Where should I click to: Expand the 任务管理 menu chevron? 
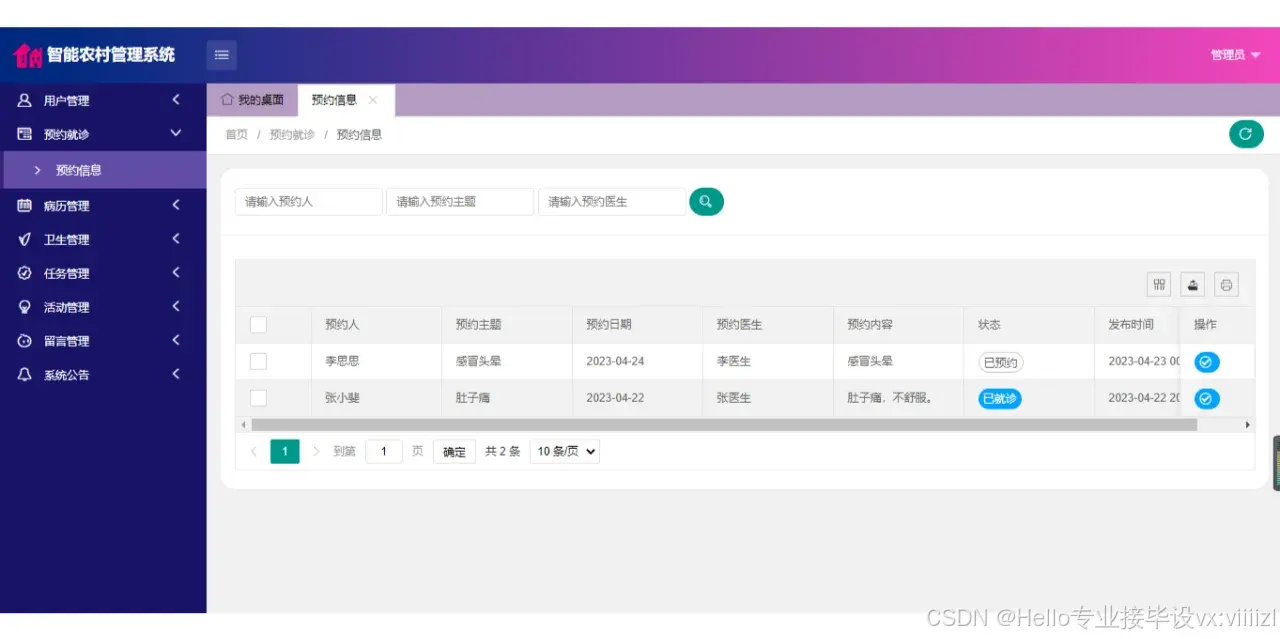[x=176, y=273]
